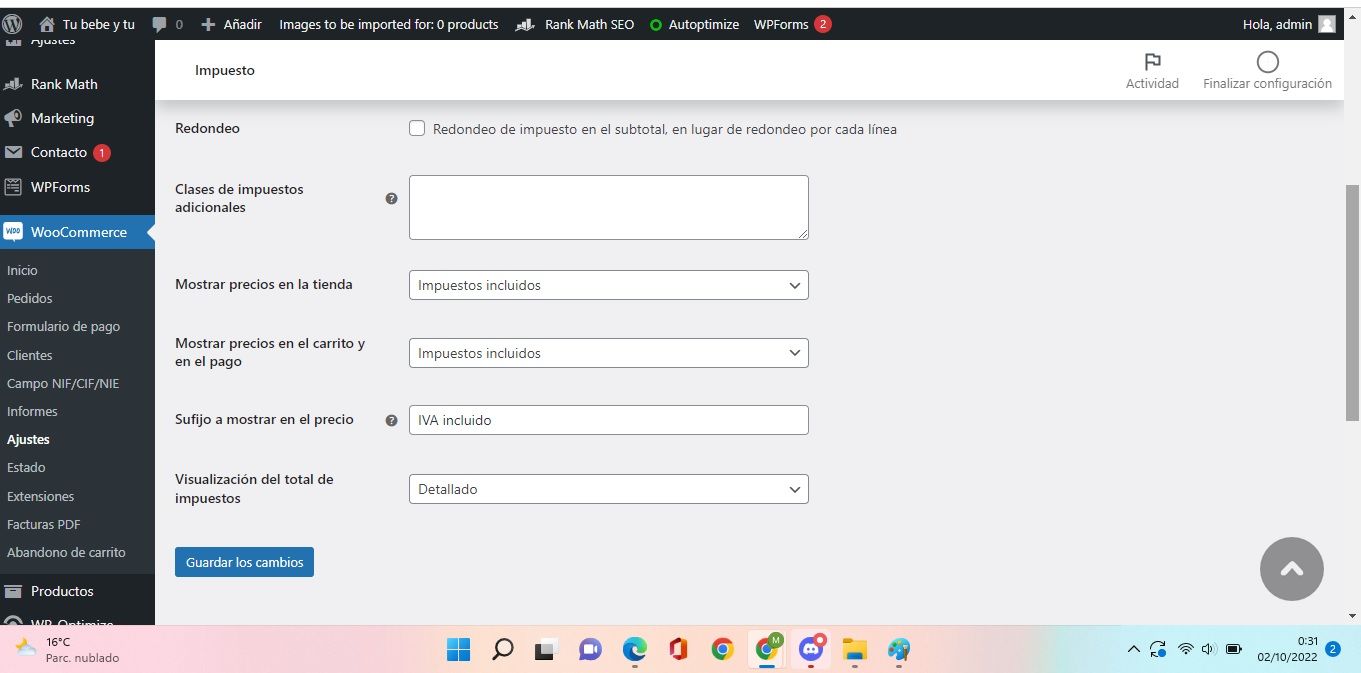Screen dimensions: 1361x673
Task: Open the weather widget showing 16°C
Action: (68, 650)
